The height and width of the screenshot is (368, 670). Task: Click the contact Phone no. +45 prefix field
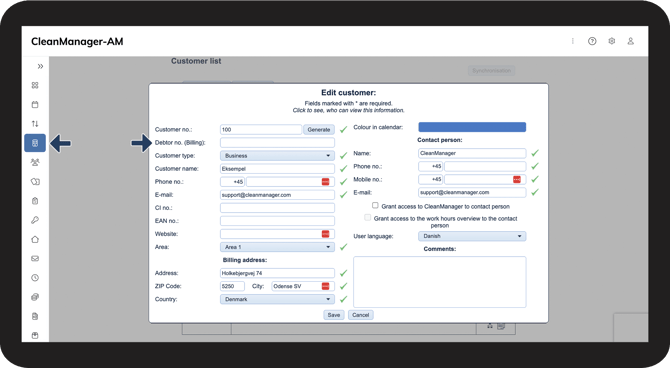(430, 166)
